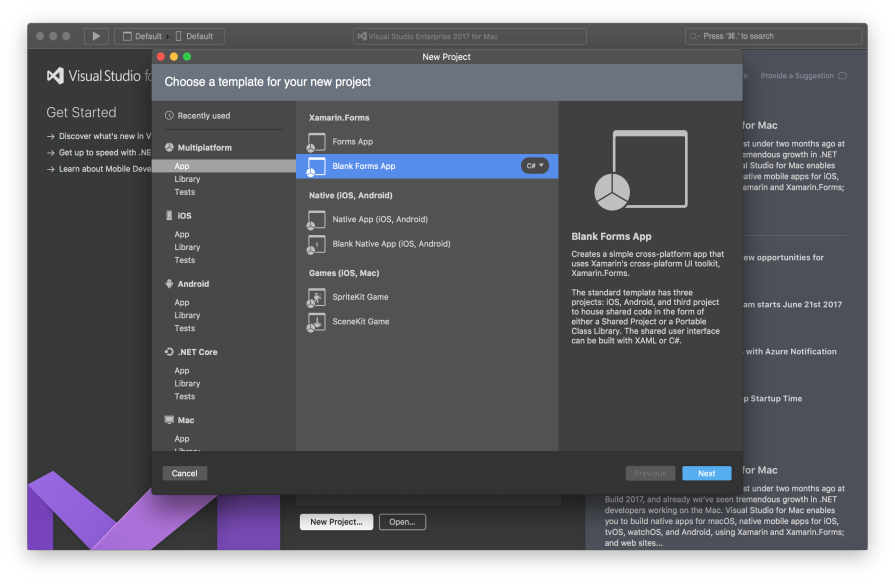Open the C# language dropdown
Viewport: 895px width, 584px height.
click(x=535, y=166)
